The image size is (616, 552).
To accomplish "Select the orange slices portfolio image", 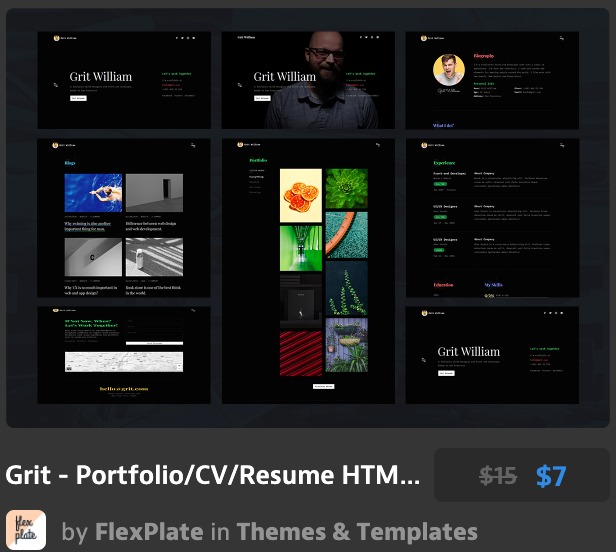I will coord(300,194).
